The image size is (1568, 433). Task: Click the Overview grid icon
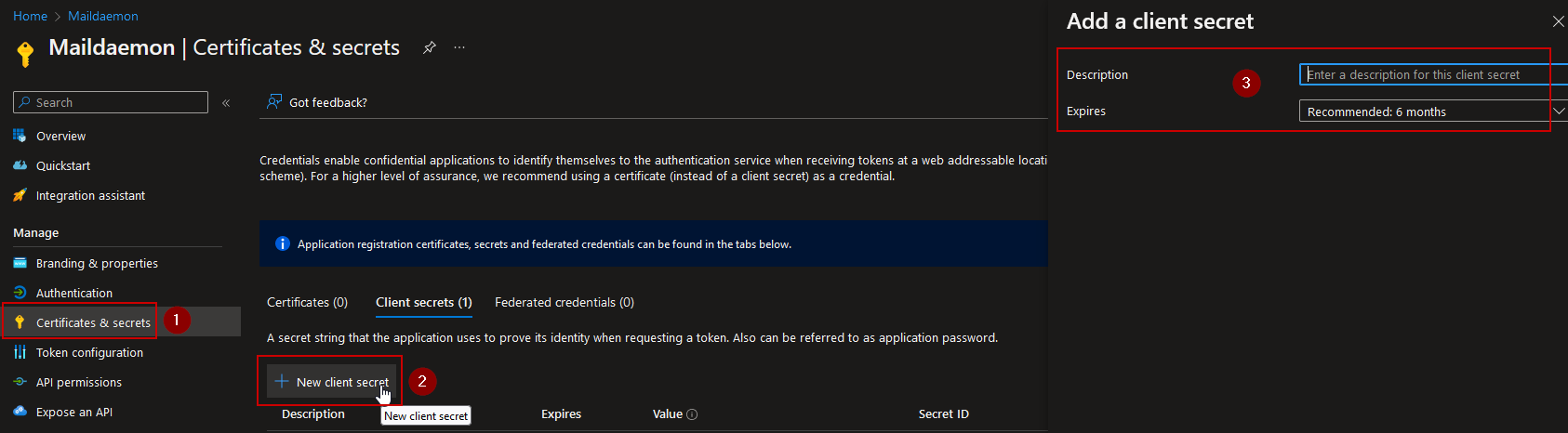(20, 136)
